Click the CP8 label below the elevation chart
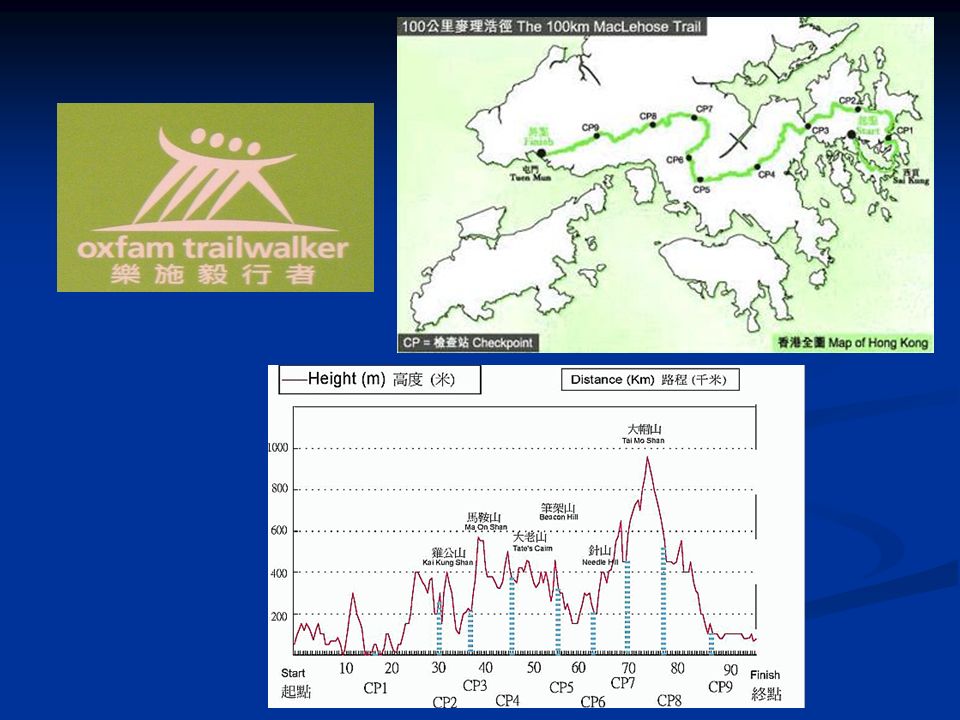The width and height of the screenshot is (960, 720). point(669,700)
